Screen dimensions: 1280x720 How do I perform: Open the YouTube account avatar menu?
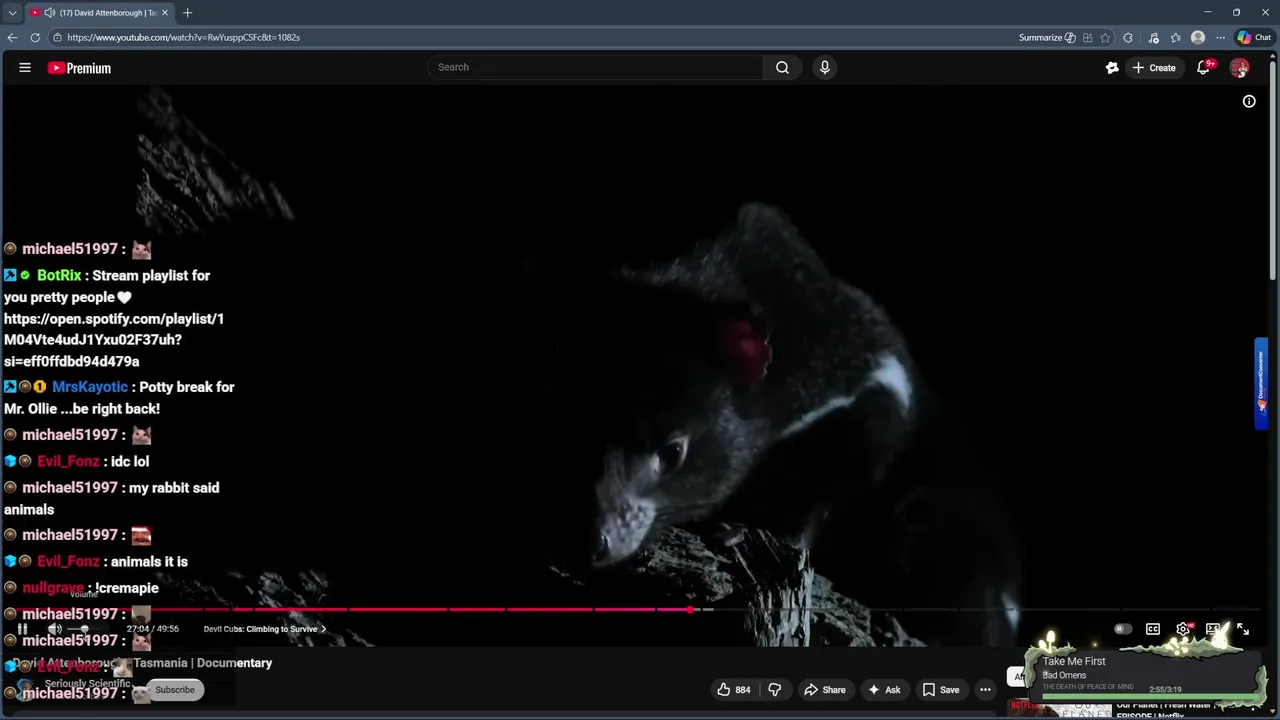click(1240, 68)
